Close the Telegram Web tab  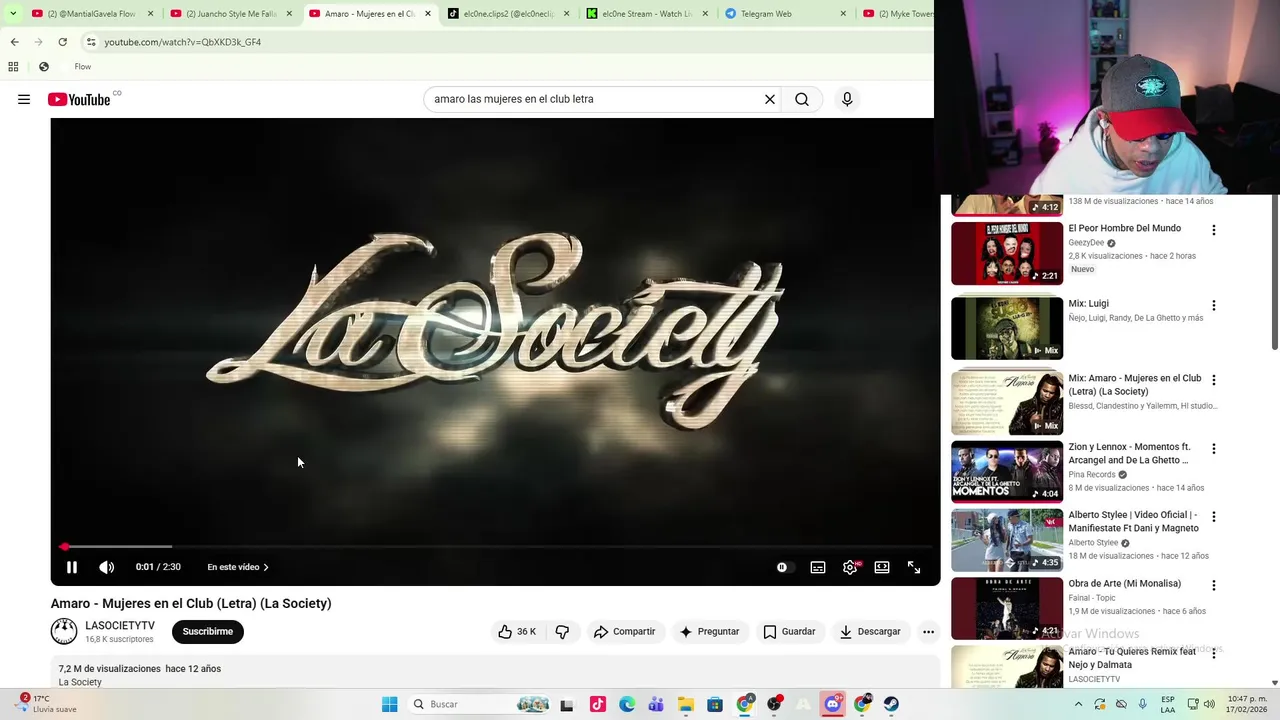click(842, 14)
